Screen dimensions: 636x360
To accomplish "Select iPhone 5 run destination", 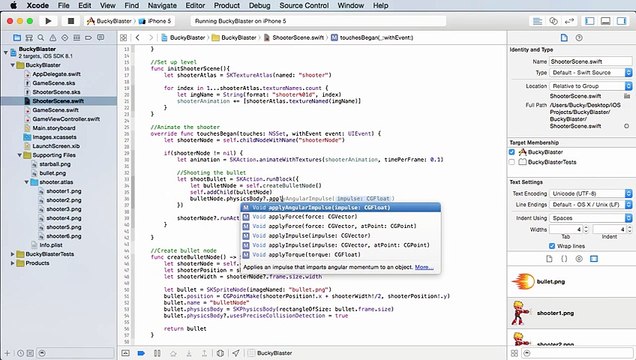I will (x=155, y=21).
